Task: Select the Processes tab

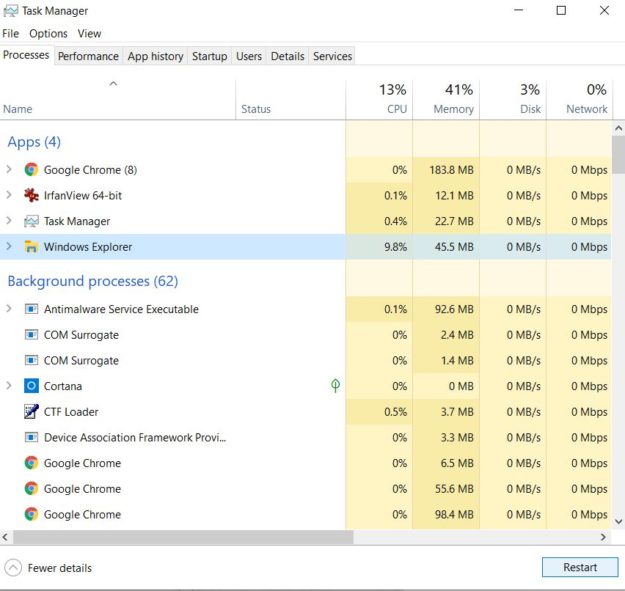Action: tap(26, 55)
